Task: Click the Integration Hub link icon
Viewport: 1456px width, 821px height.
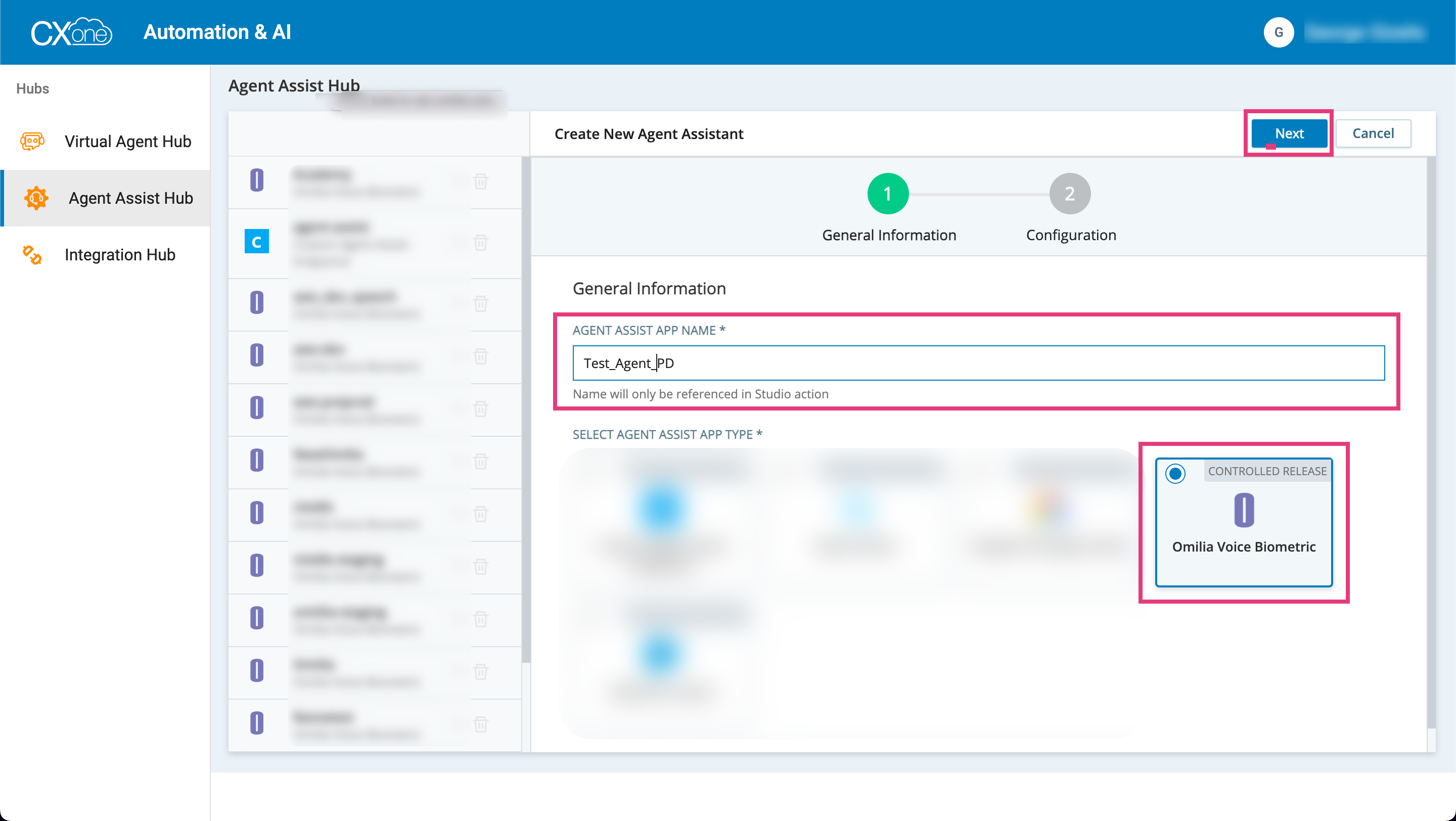Action: point(32,255)
